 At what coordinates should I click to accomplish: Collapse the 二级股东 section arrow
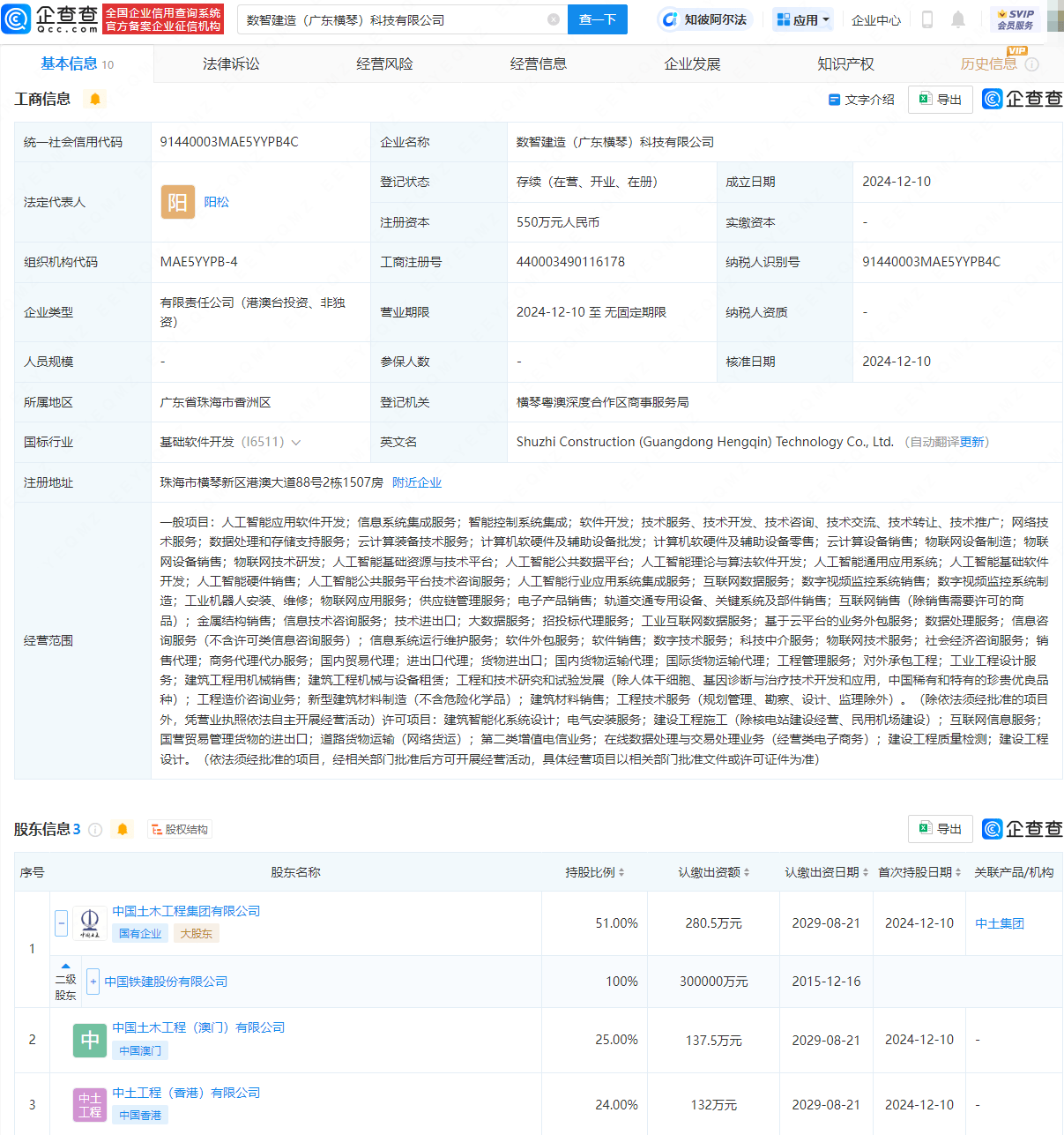tap(65, 967)
